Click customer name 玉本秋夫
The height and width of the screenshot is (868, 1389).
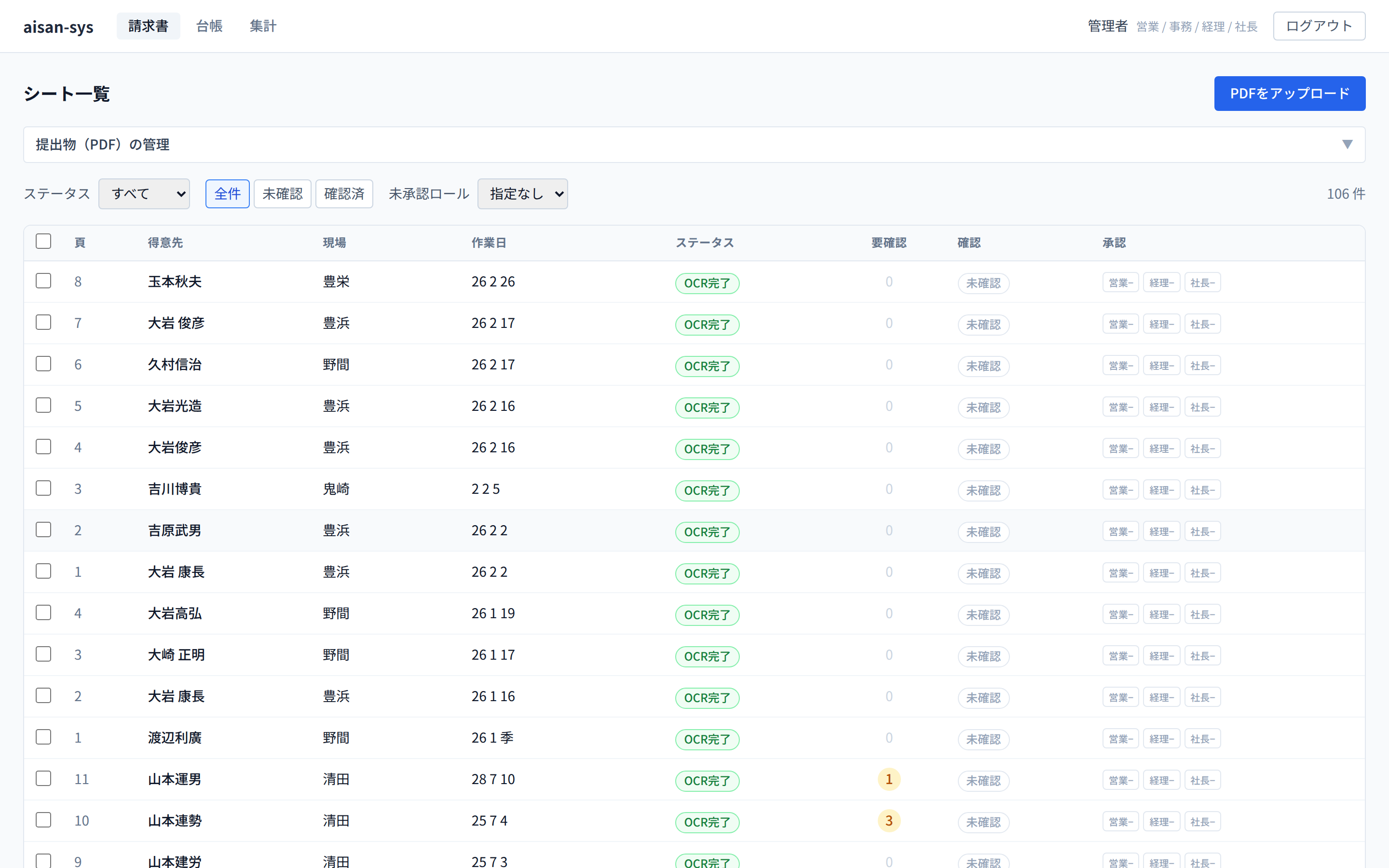click(x=175, y=281)
